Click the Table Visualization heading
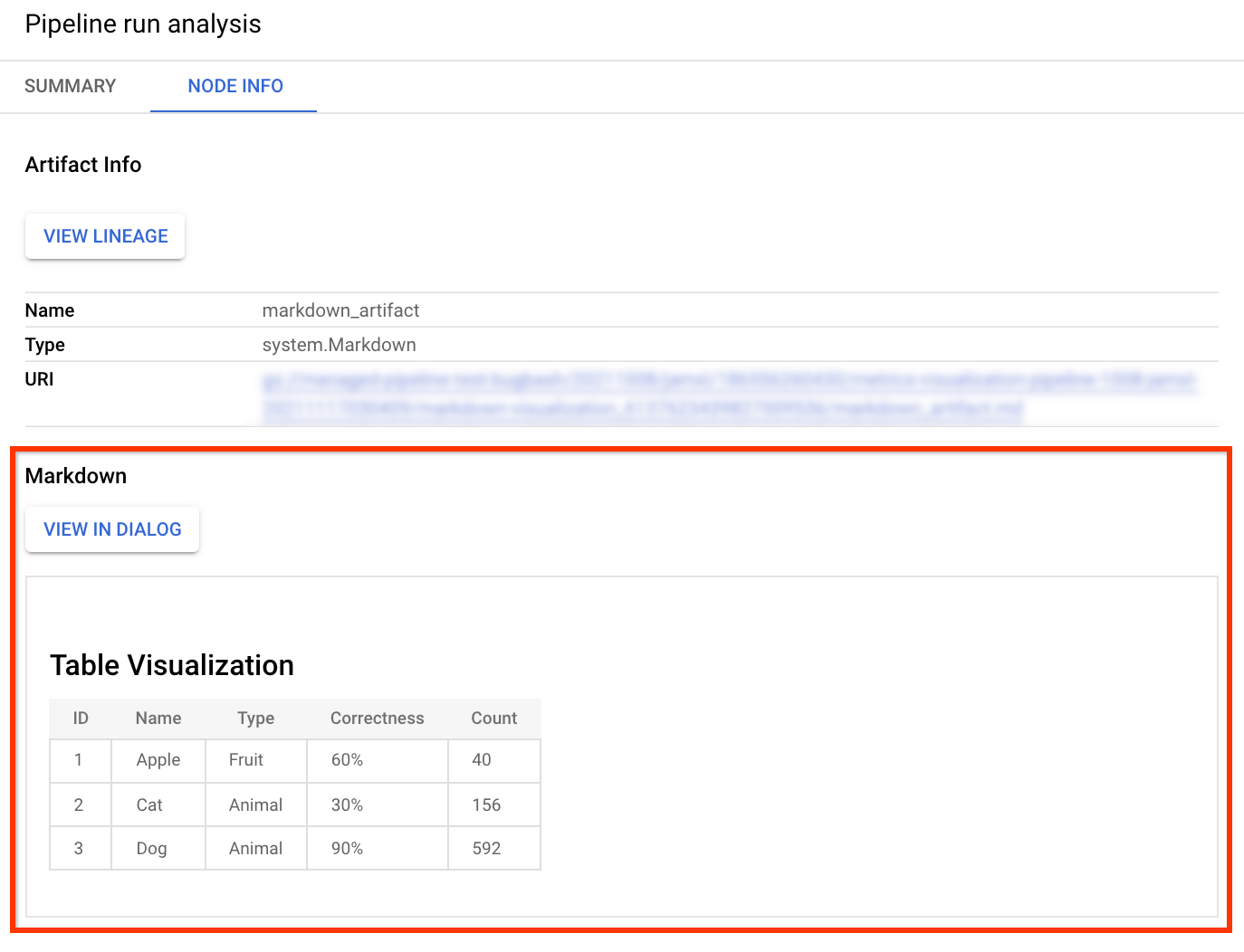1244x952 pixels. (172, 665)
